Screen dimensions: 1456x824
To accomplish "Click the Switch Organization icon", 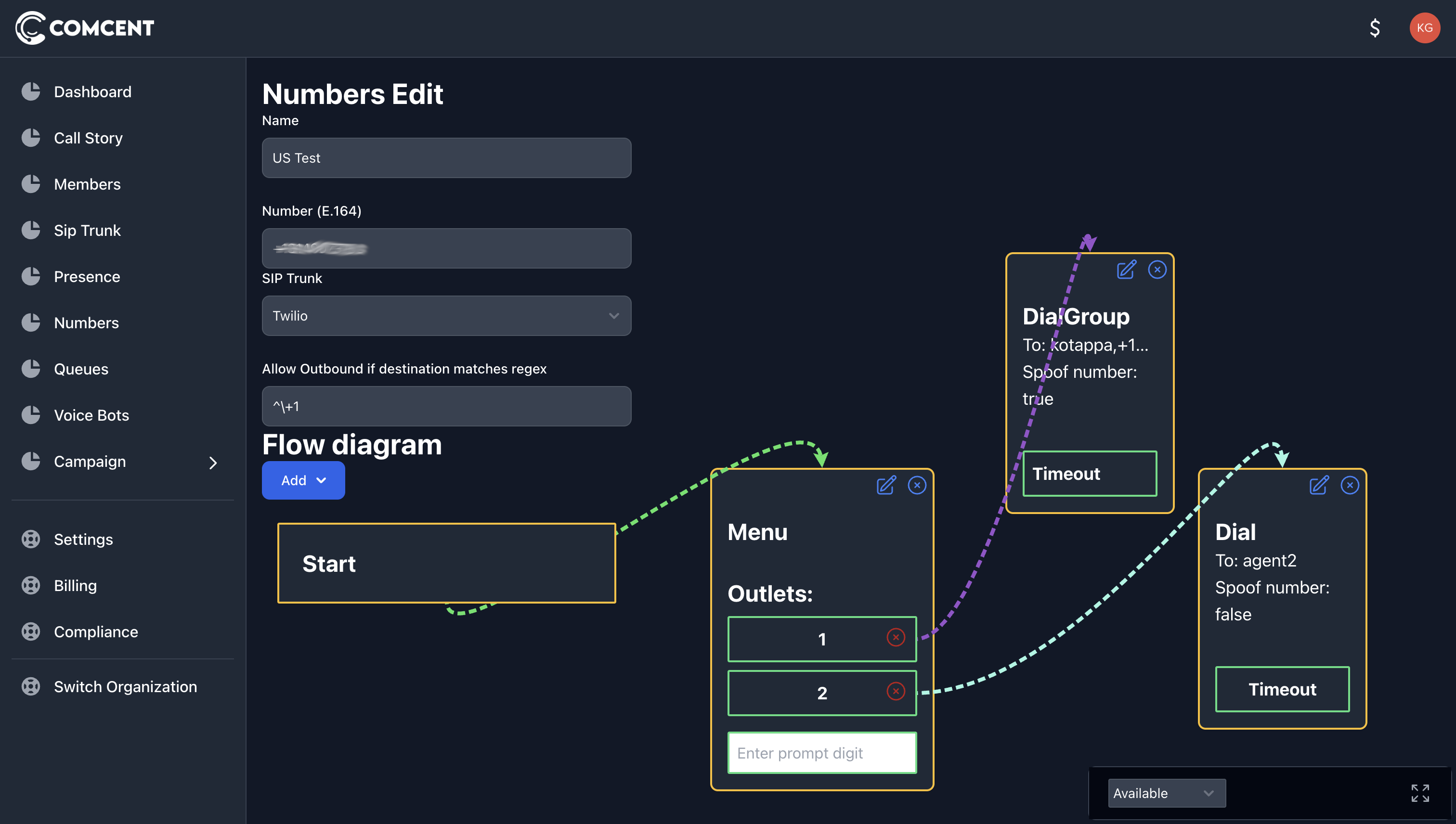I will [31, 686].
